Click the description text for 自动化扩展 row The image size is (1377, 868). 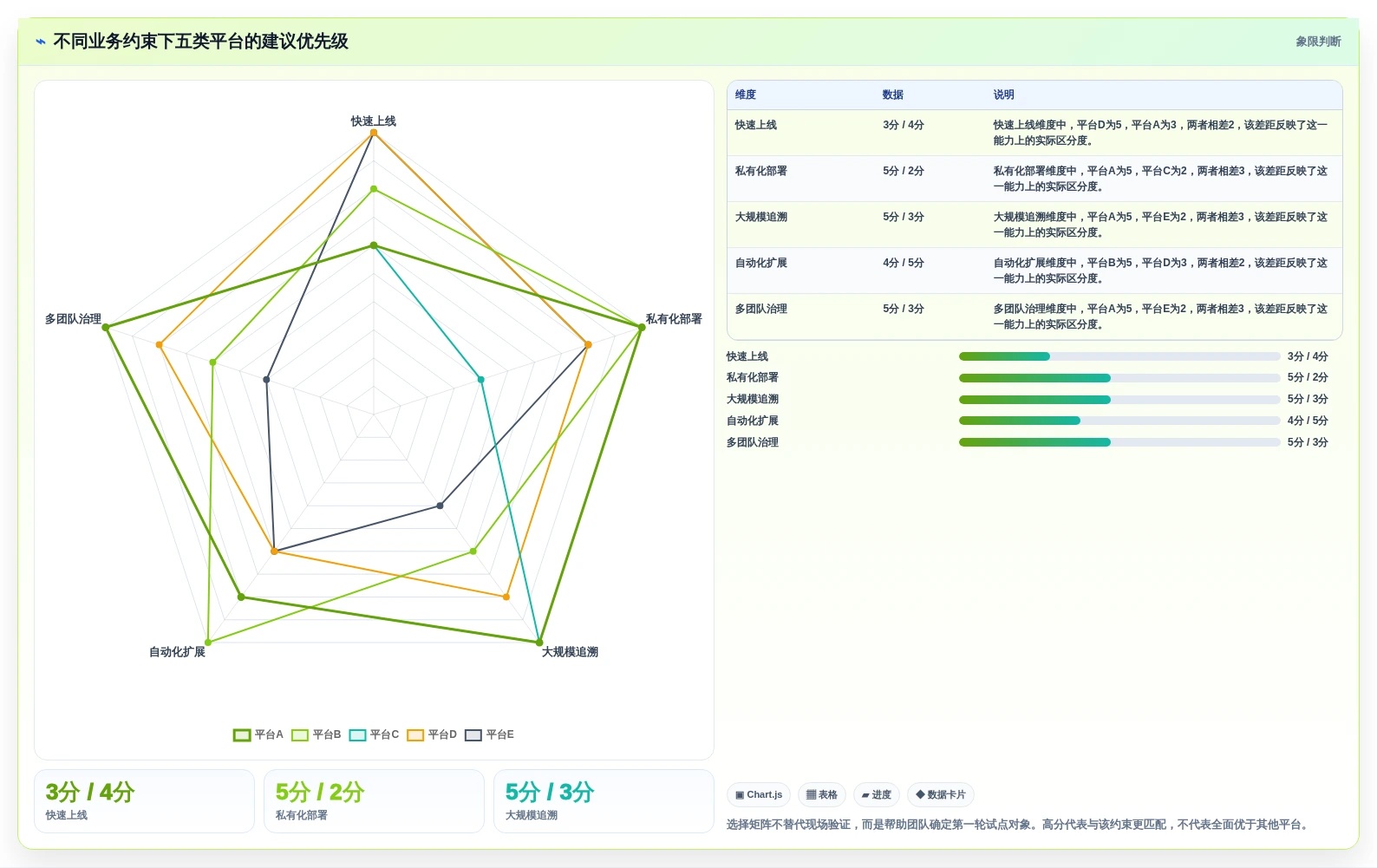pos(1160,271)
